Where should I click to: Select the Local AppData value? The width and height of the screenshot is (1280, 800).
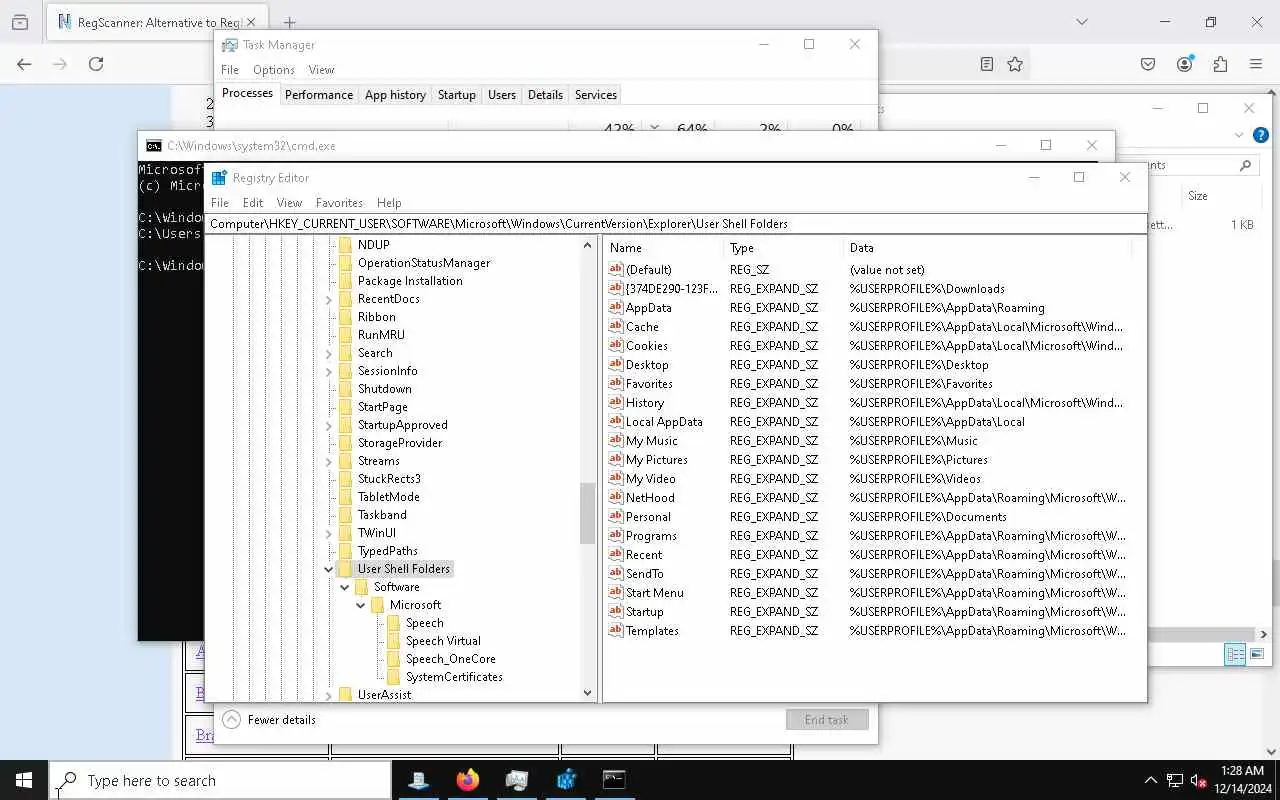tap(664, 421)
